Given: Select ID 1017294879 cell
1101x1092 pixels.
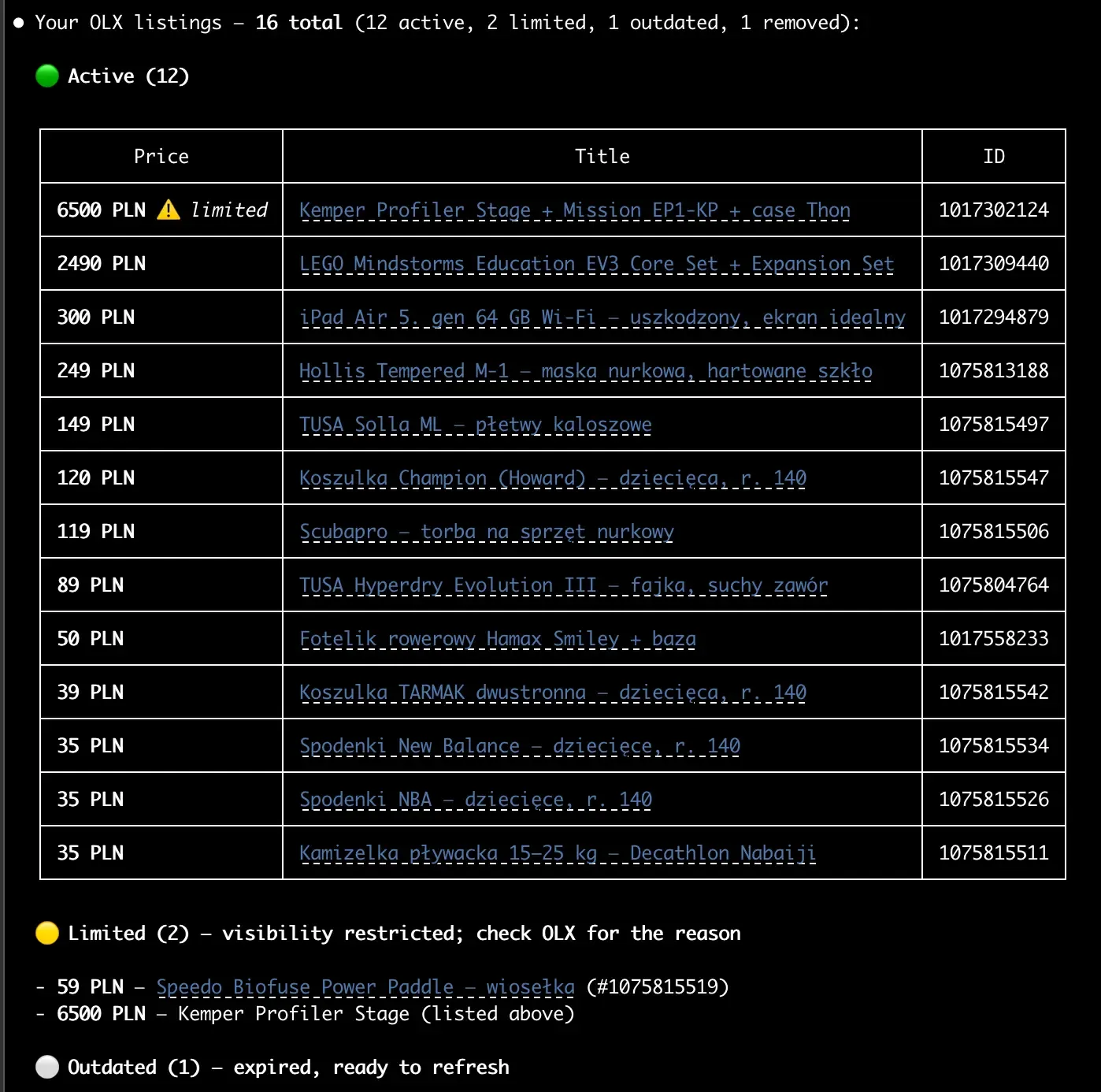Looking at the screenshot, I should 994,317.
